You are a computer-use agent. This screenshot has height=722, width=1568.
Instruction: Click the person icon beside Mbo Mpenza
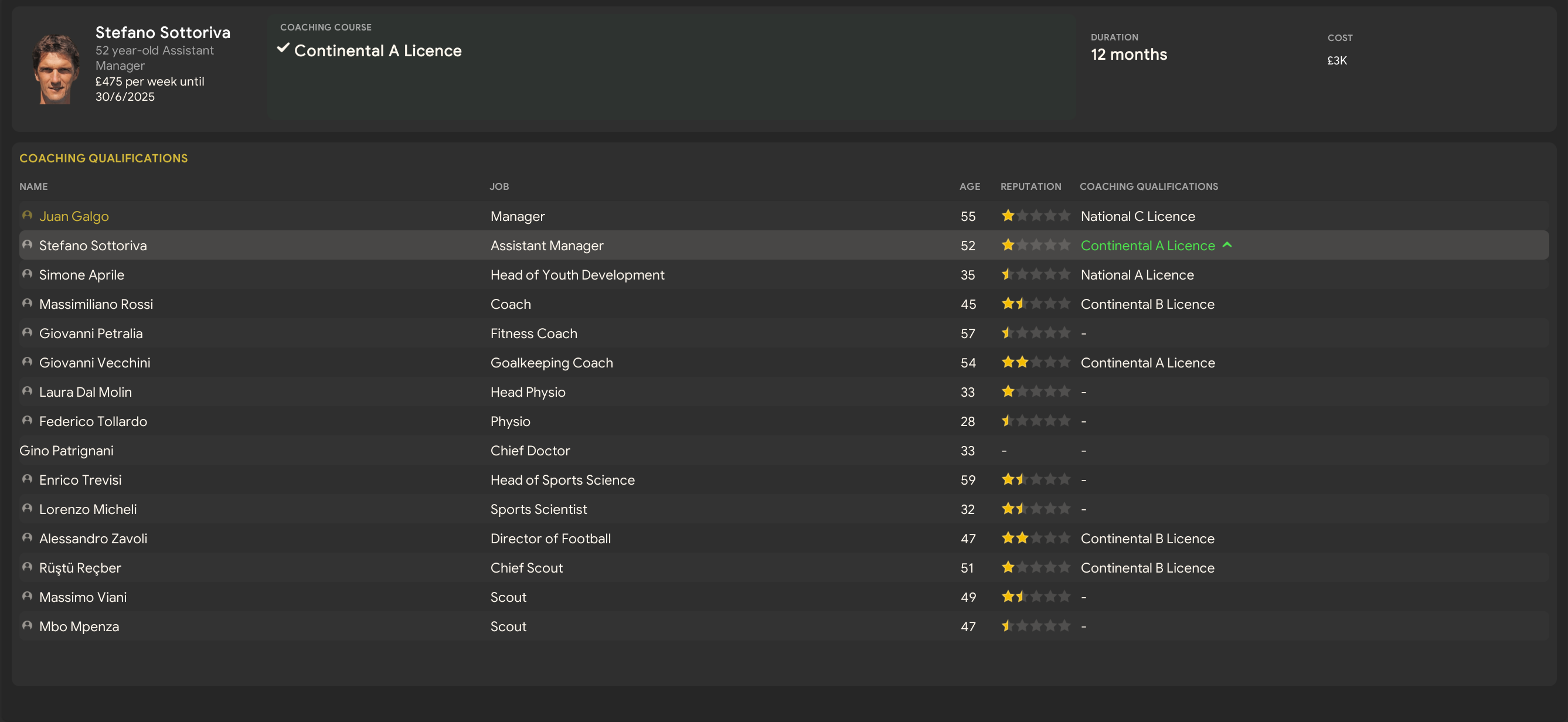pyautogui.click(x=27, y=625)
